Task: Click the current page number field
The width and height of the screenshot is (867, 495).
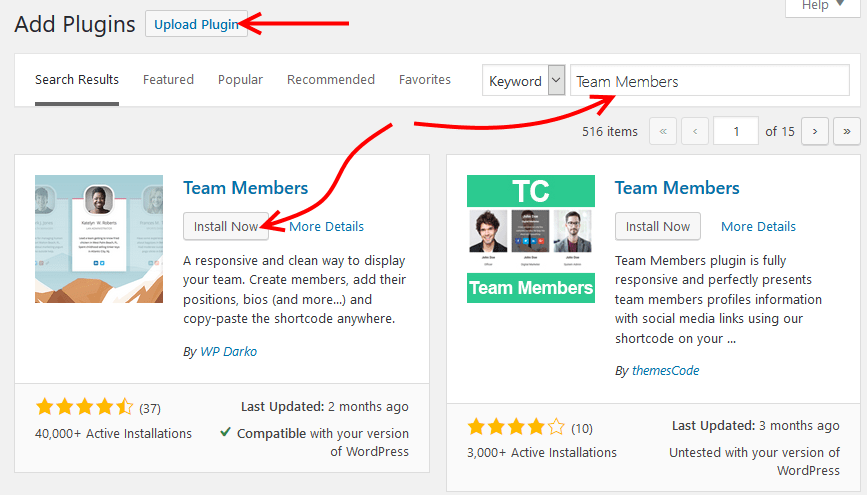Action: pos(736,131)
